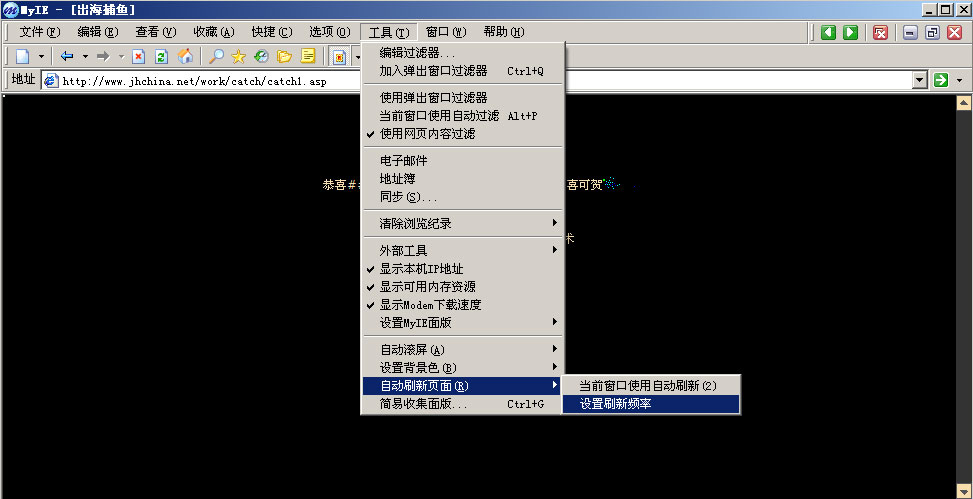Uncheck 显示可用内存资源

pyautogui.click(x=462, y=287)
